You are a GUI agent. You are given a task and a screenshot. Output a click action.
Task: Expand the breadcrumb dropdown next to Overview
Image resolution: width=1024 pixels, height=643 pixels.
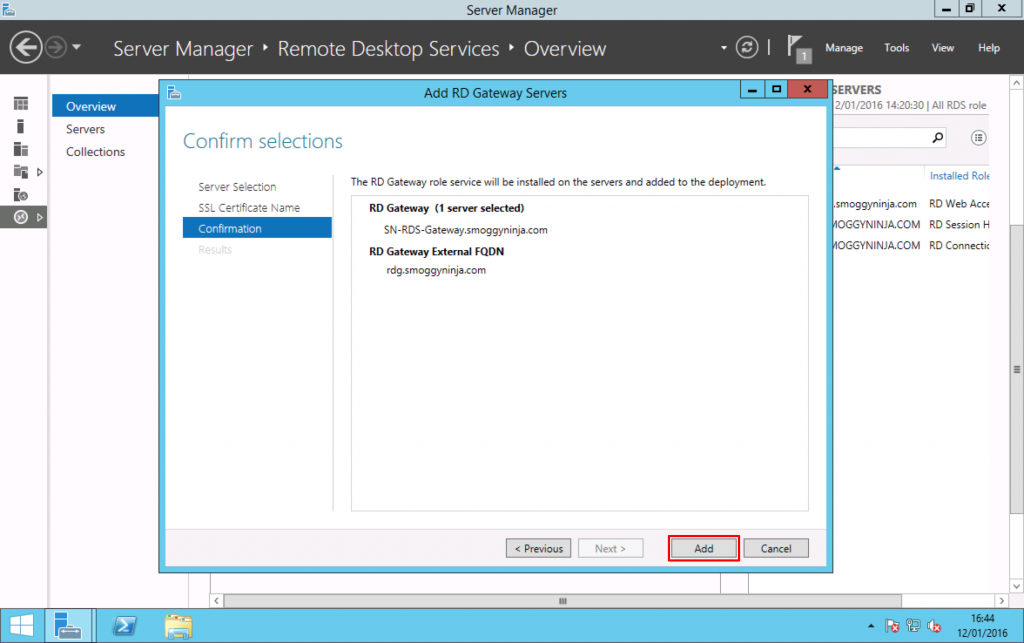coord(723,47)
